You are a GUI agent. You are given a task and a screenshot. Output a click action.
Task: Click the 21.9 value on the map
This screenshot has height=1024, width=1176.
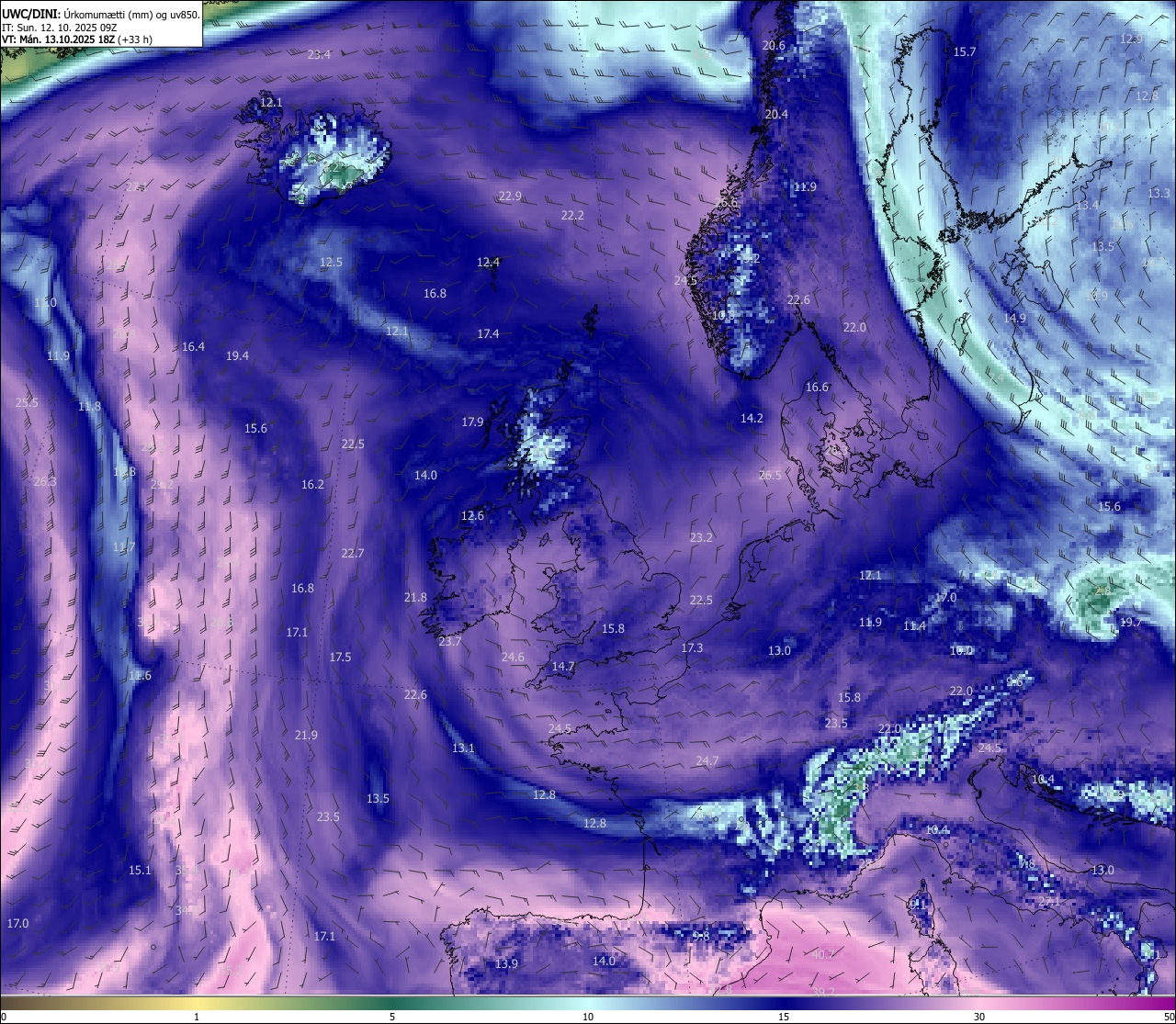click(306, 736)
